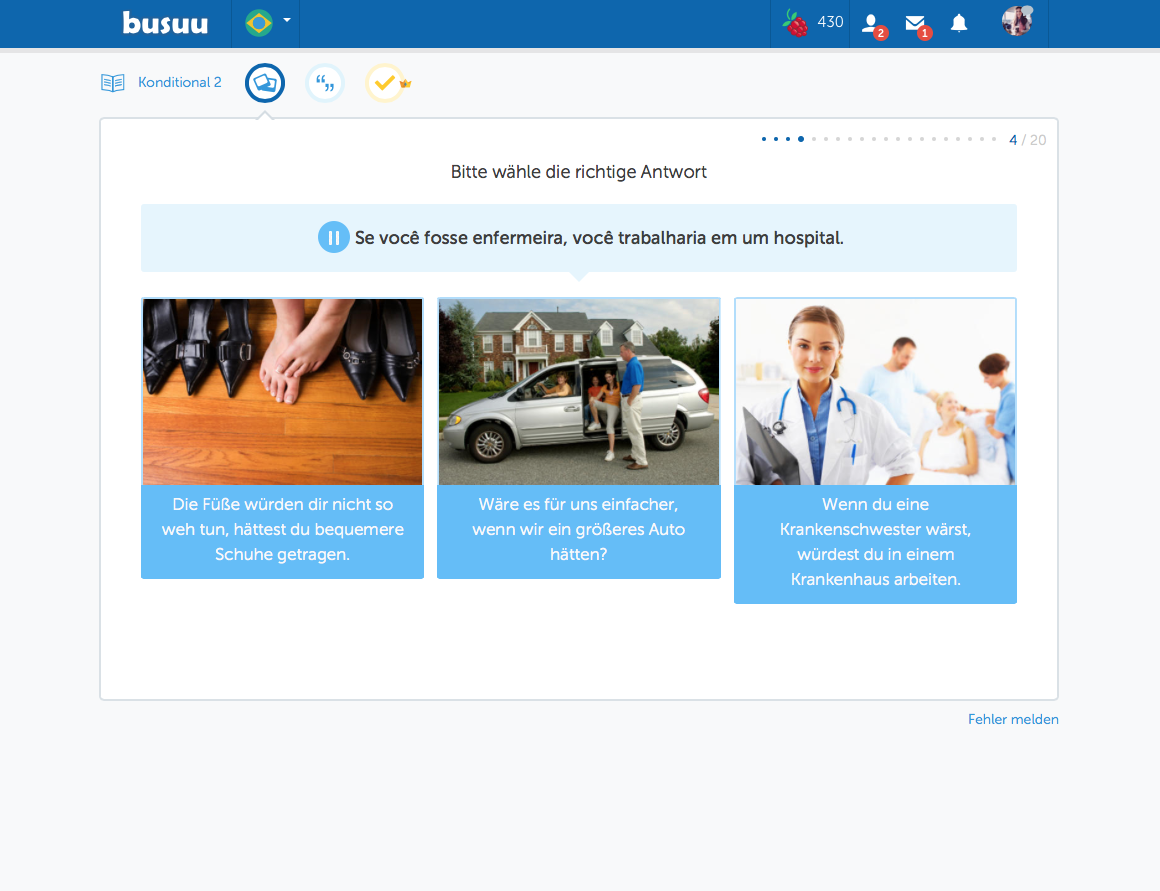The width and height of the screenshot is (1160, 891).
Task: Click the 4 / 20 progress counter
Action: [x=1028, y=140]
